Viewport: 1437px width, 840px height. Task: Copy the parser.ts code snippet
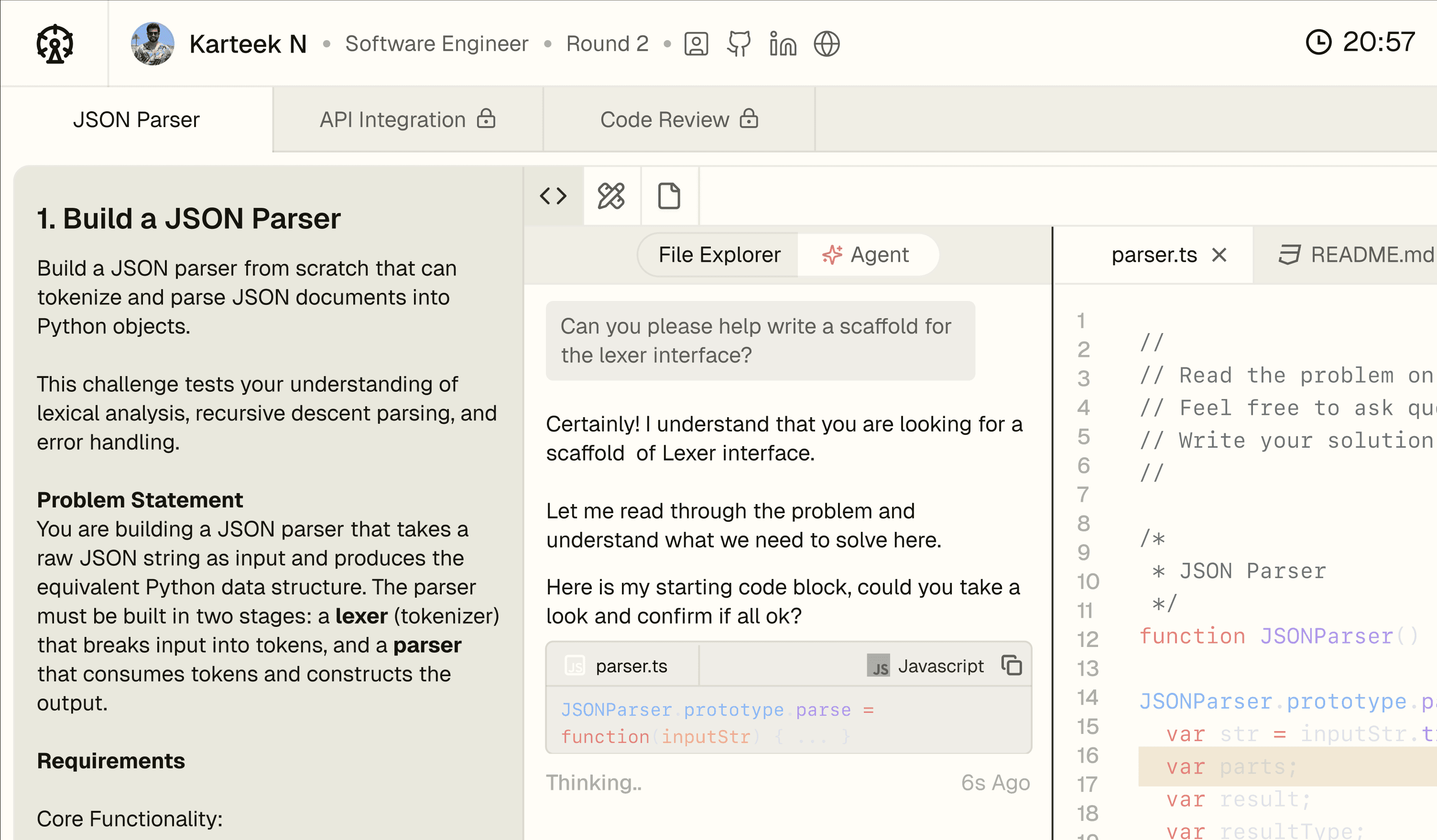pyautogui.click(x=1012, y=665)
